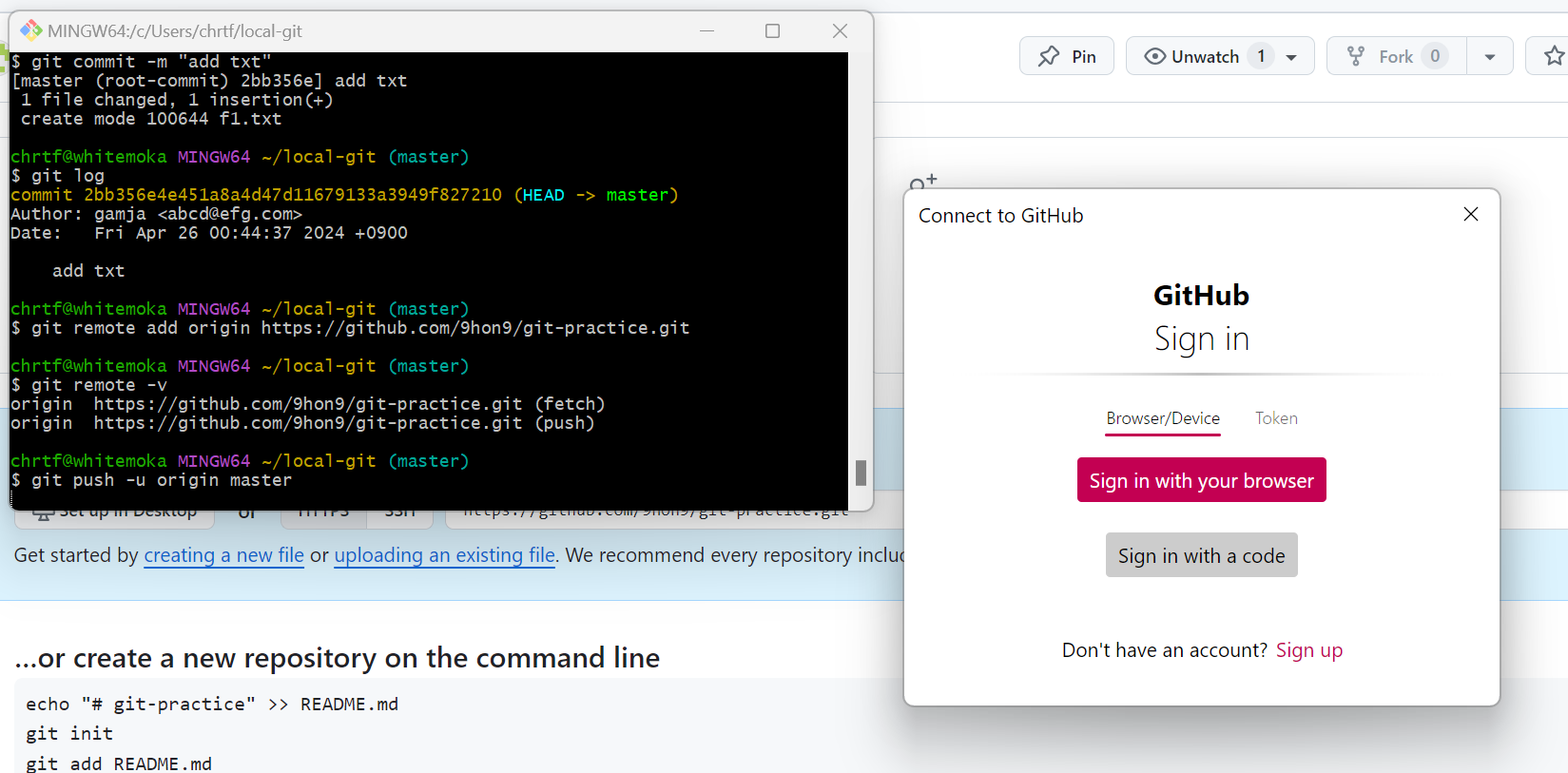Click the commit hash line in terminal
This screenshot has height=773, width=1568.
[344, 195]
